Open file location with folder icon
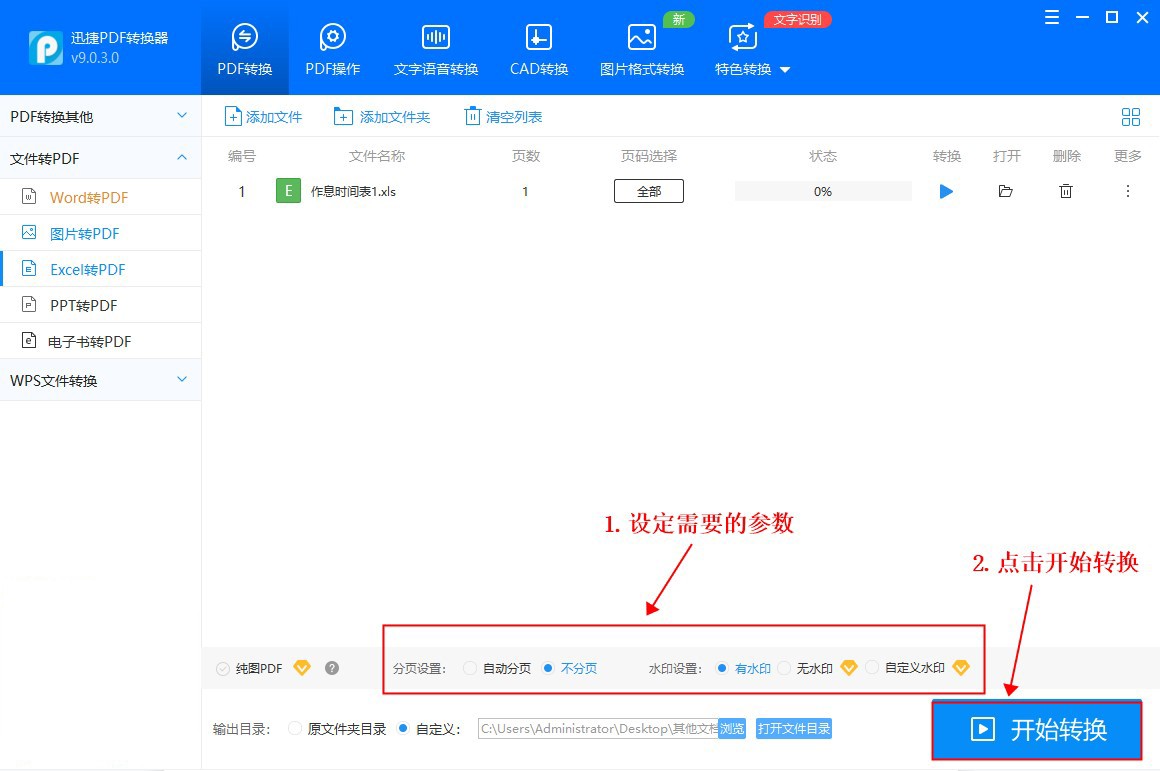Viewport: 1160px width, 771px height. click(1006, 191)
